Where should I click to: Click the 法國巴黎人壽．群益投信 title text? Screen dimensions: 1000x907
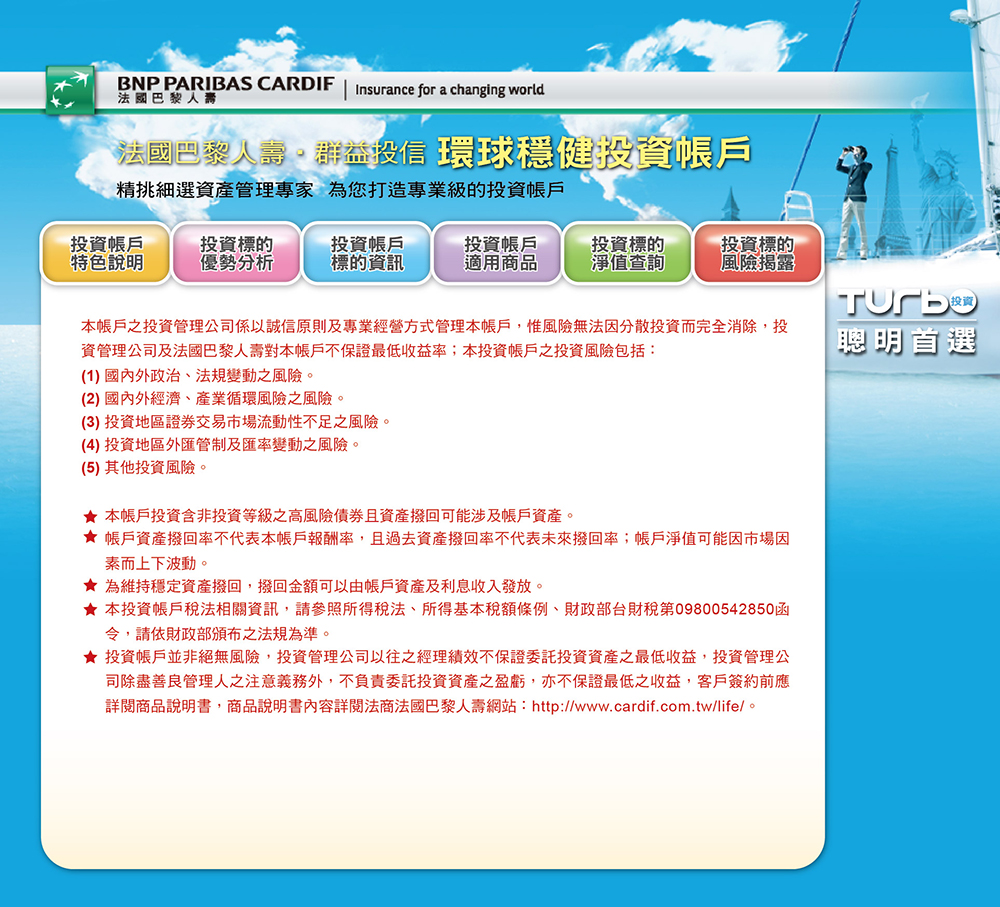[x=271, y=153]
